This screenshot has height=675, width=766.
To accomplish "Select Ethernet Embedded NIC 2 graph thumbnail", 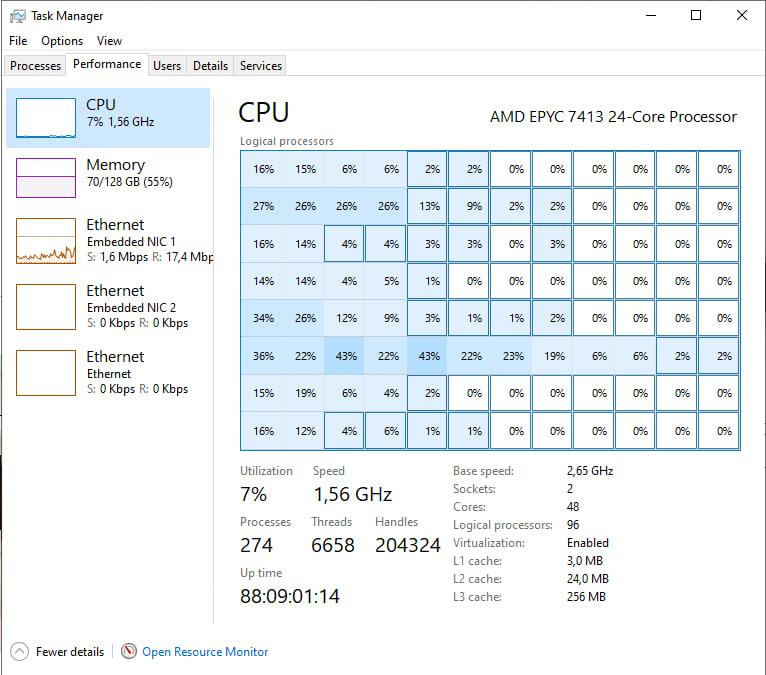I will click(x=46, y=307).
